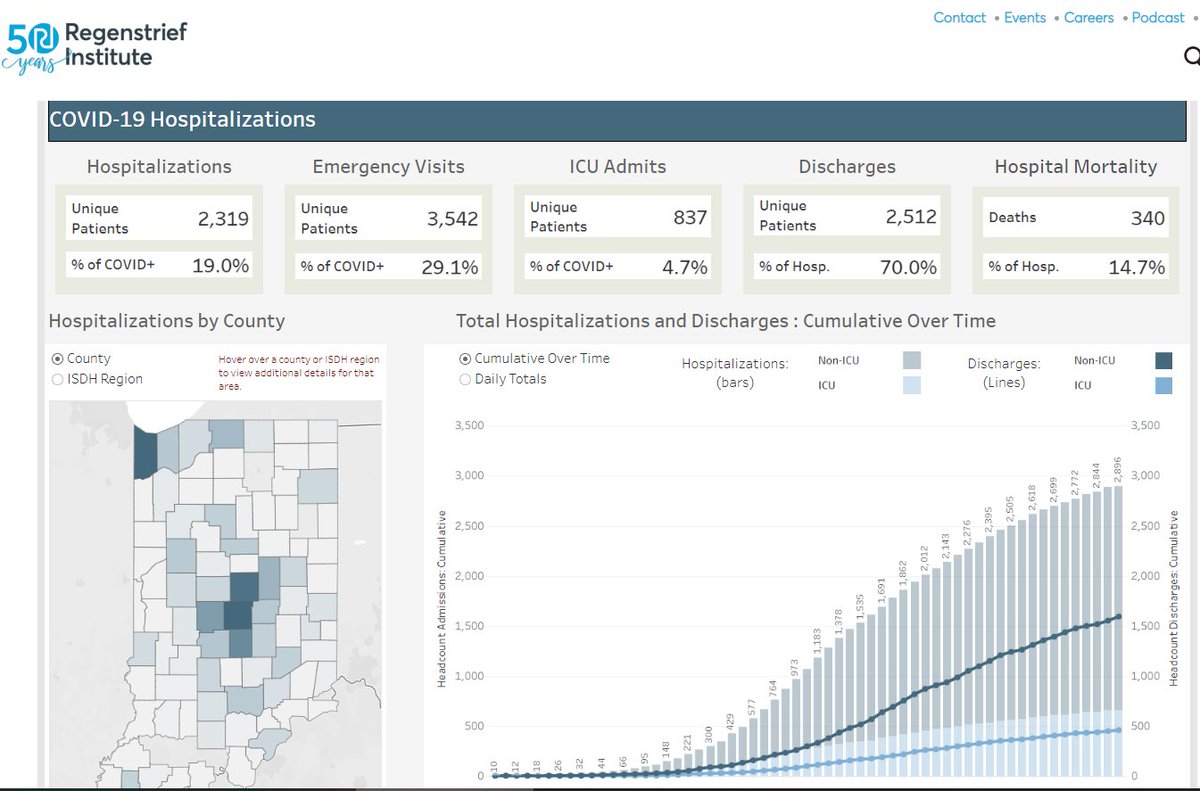Select Cumulative Over Time radio option
Viewport: 1200px width, 791px height.
(x=465, y=358)
